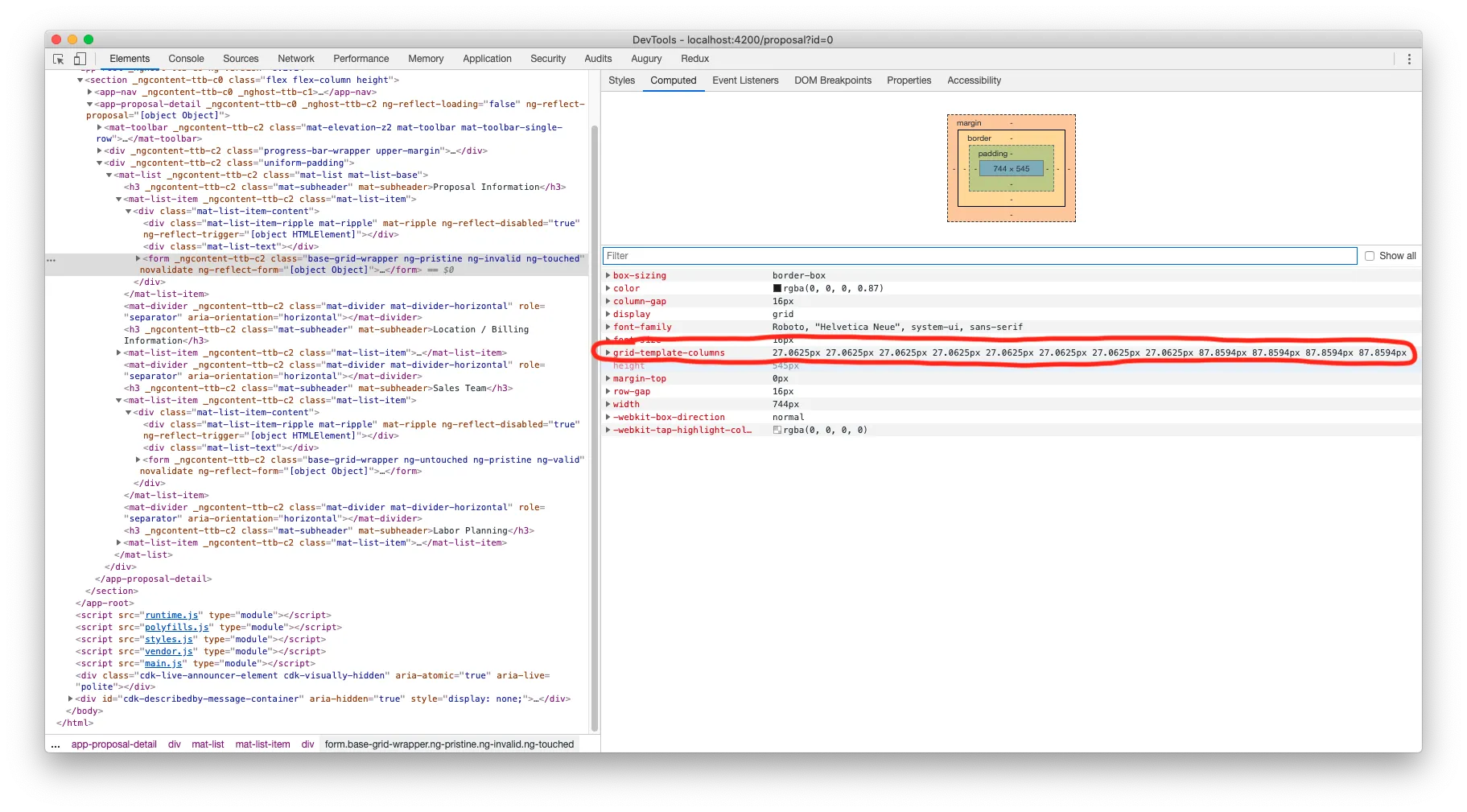Toggle the device toolbar icon
The height and width of the screenshot is (812, 1467).
coord(80,59)
